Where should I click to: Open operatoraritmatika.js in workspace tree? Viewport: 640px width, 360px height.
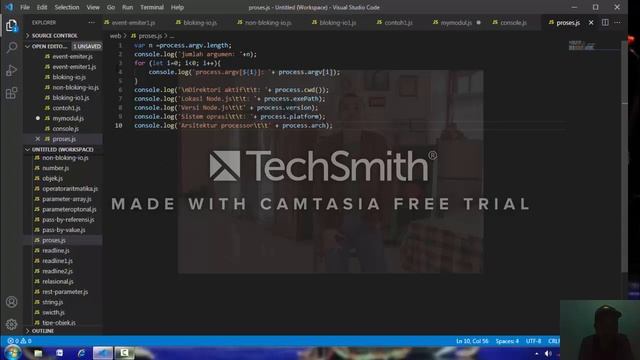70,189
